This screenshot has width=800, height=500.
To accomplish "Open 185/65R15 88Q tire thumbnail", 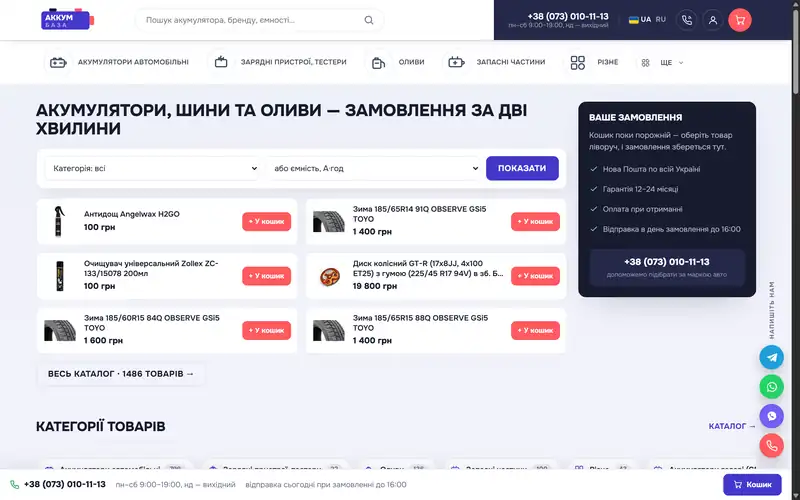I will coord(329,330).
